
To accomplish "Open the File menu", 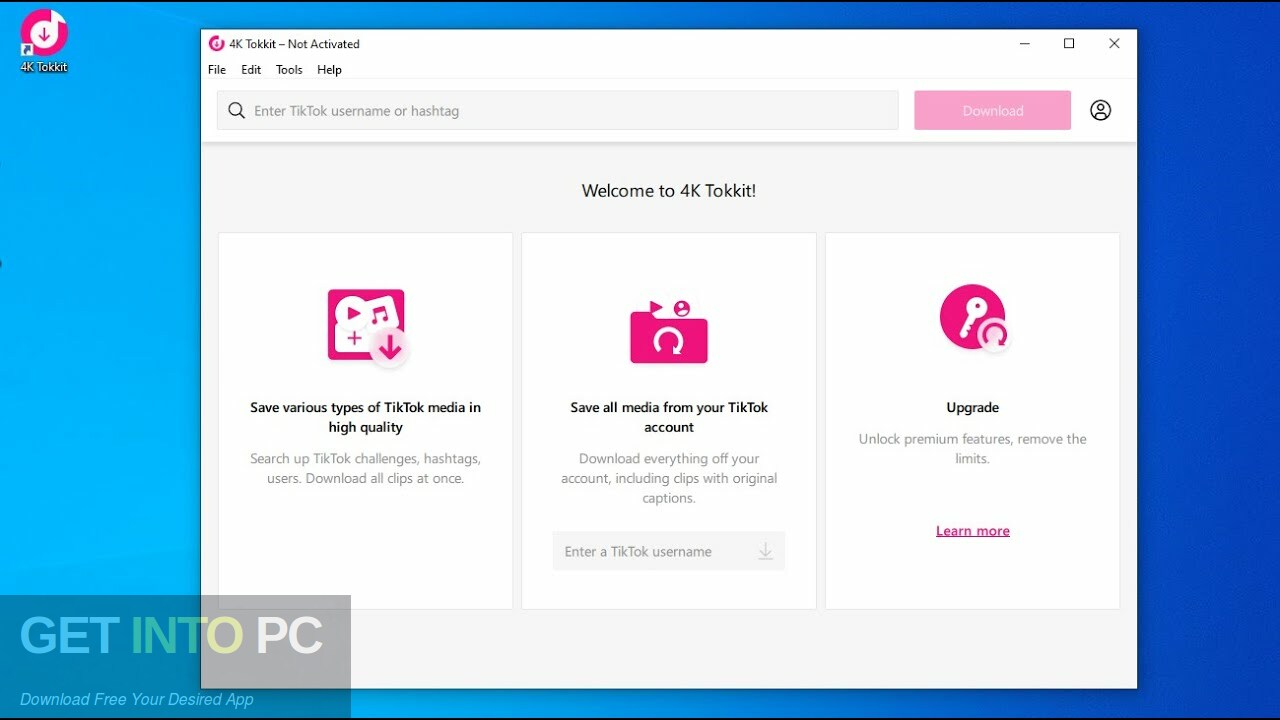I will click(x=217, y=70).
